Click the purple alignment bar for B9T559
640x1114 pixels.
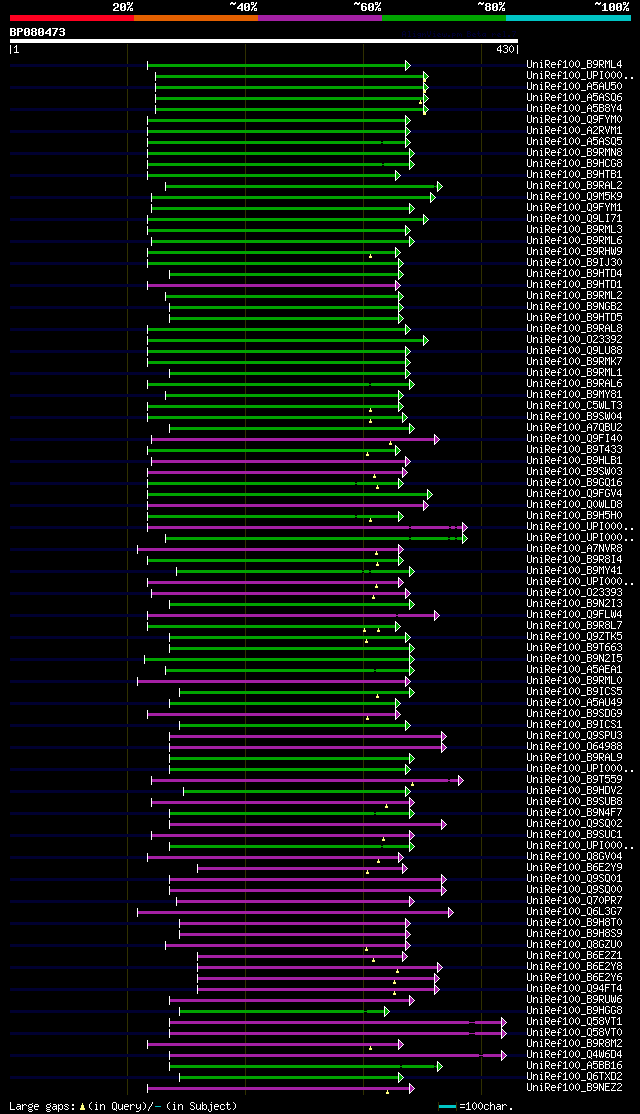pos(307,781)
